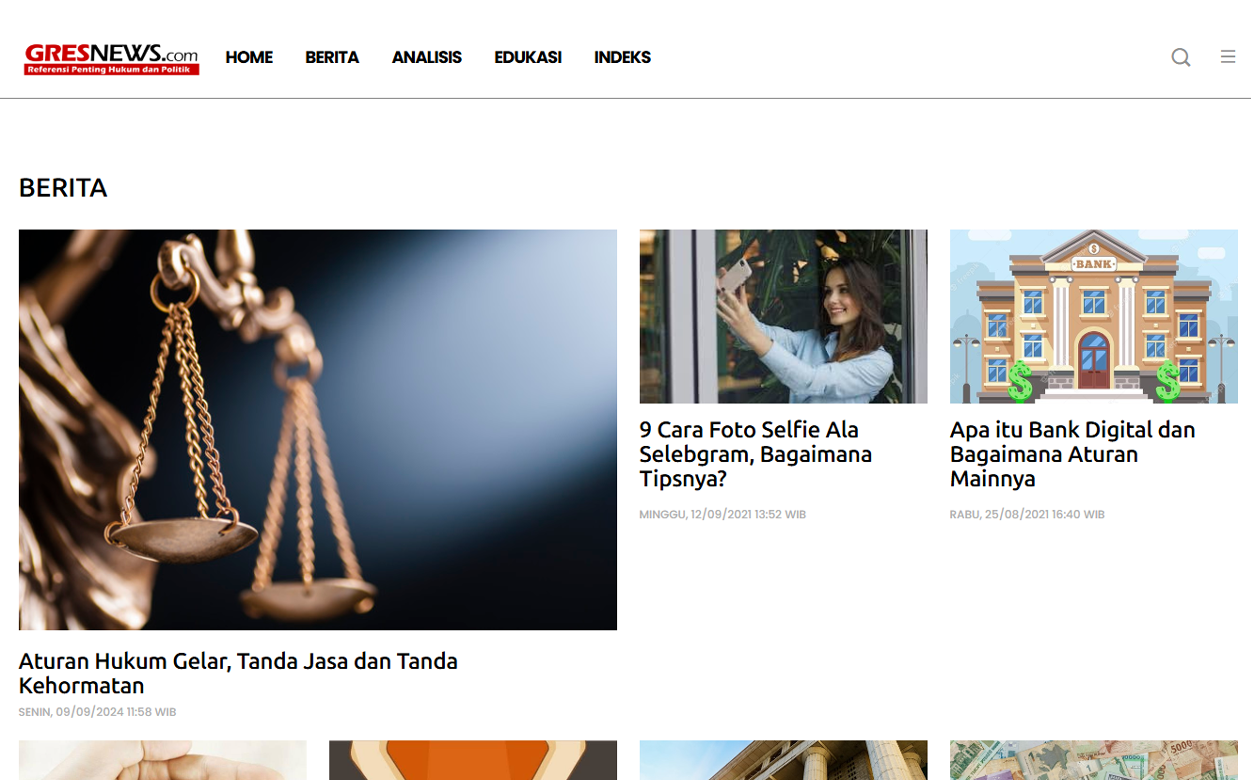Open the INDEKS menu page
1251x780 pixels.
click(622, 57)
